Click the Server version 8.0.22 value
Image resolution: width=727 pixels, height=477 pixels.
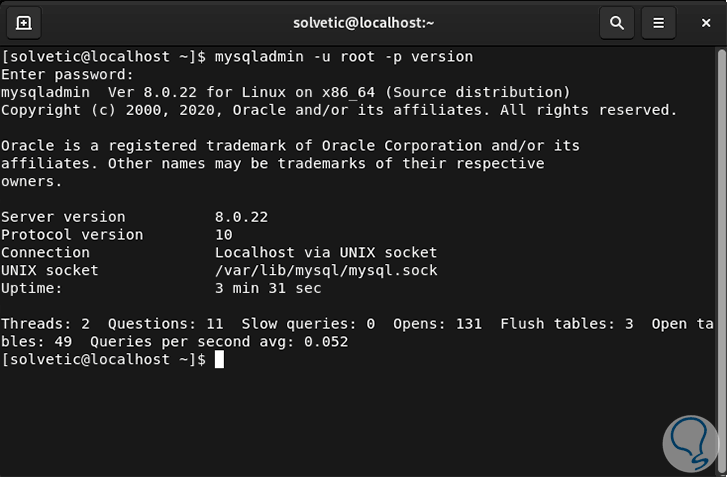click(x=241, y=217)
